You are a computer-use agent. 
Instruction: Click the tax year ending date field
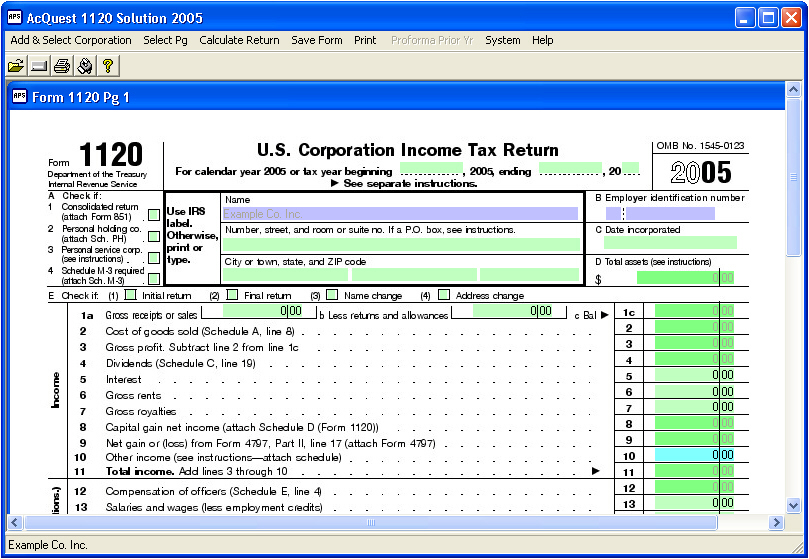570,168
